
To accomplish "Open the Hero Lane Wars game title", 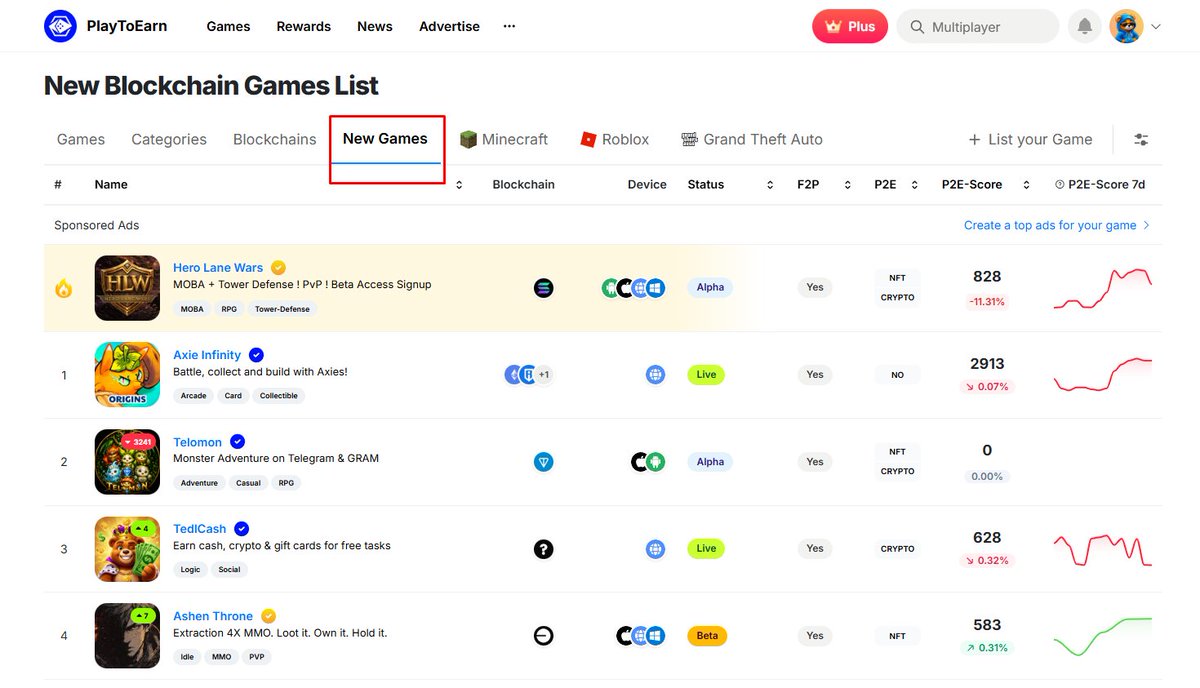I will click(x=218, y=268).
